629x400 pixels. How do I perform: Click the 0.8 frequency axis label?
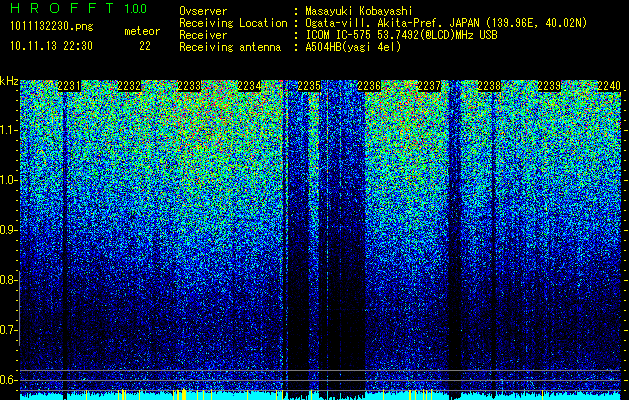(7, 280)
